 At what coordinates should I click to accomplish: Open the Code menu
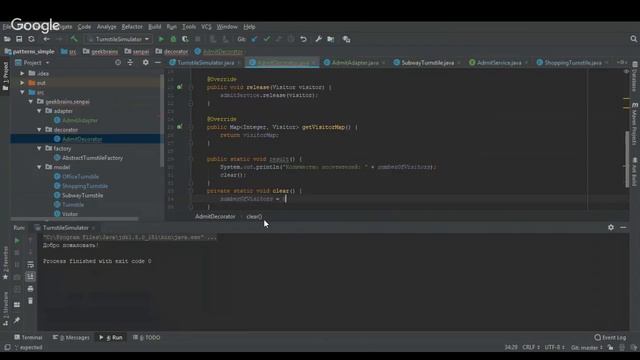84,27
